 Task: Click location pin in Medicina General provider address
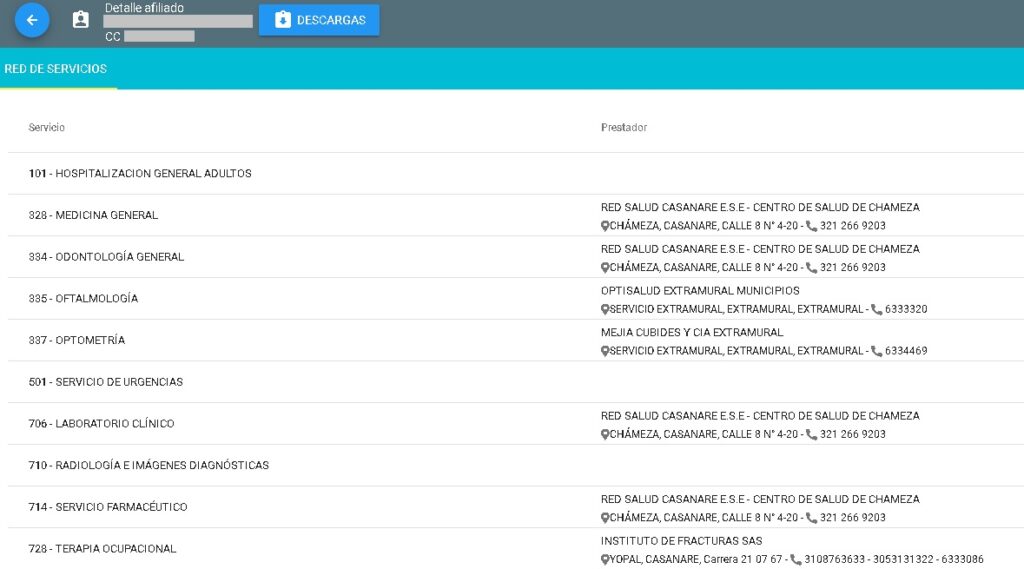(605, 226)
